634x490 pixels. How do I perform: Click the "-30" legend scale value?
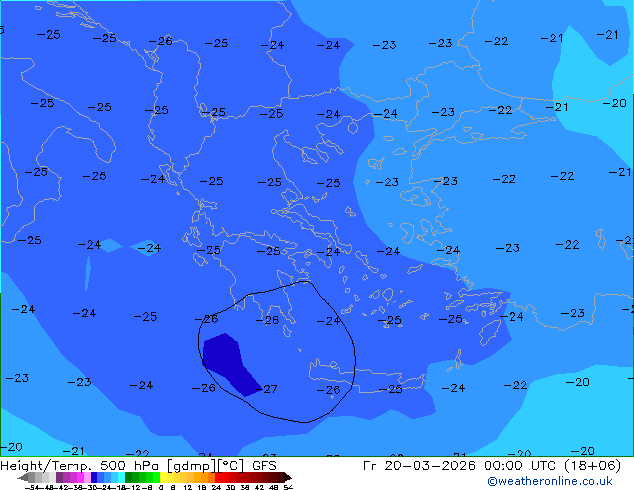(x=91, y=488)
